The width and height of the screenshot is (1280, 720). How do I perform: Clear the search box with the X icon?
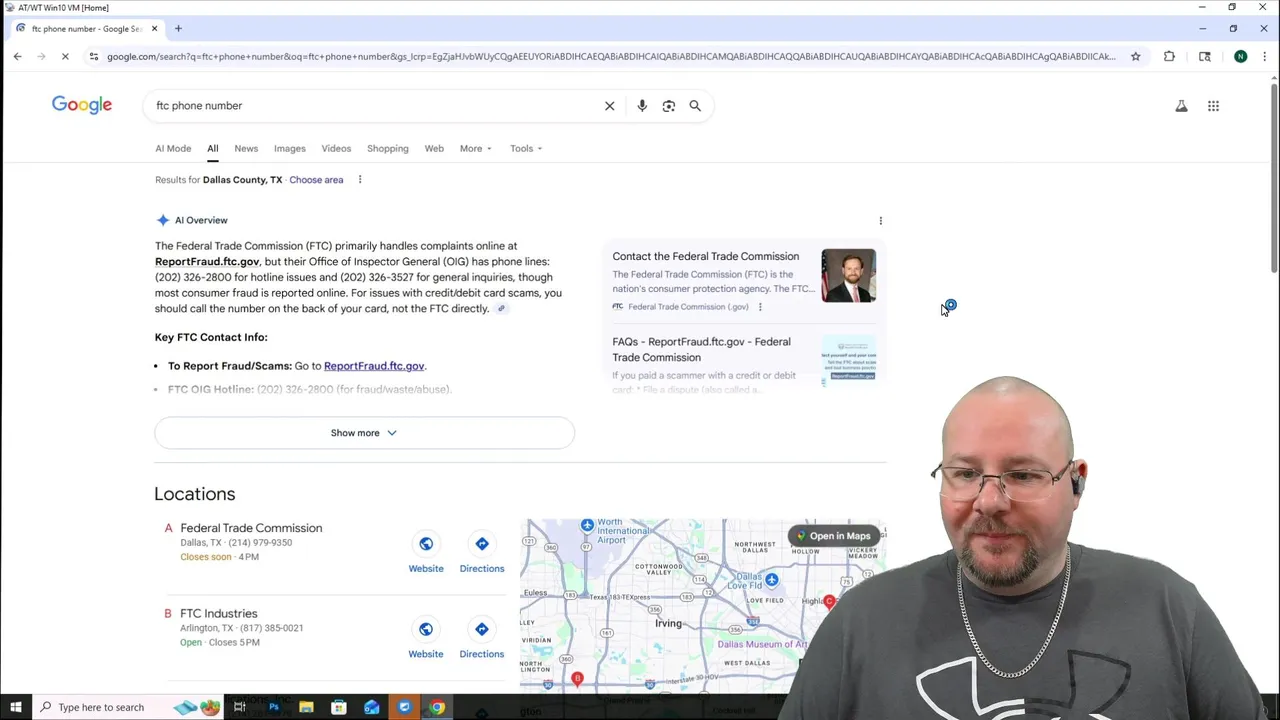coord(609,106)
